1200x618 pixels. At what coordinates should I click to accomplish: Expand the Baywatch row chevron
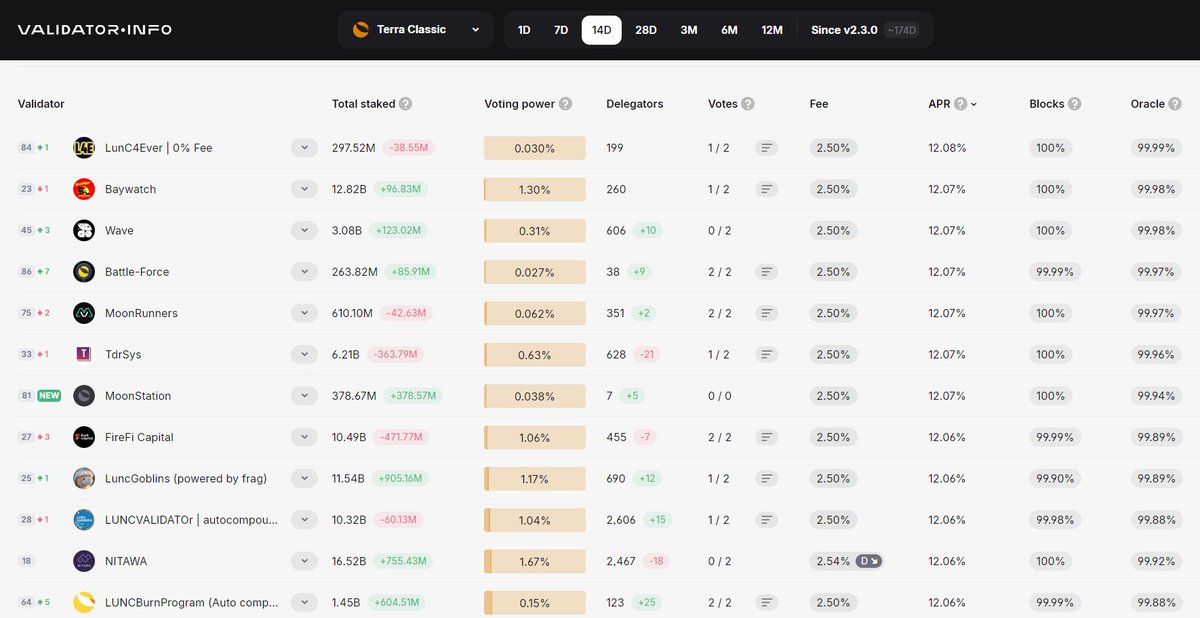tap(304, 189)
